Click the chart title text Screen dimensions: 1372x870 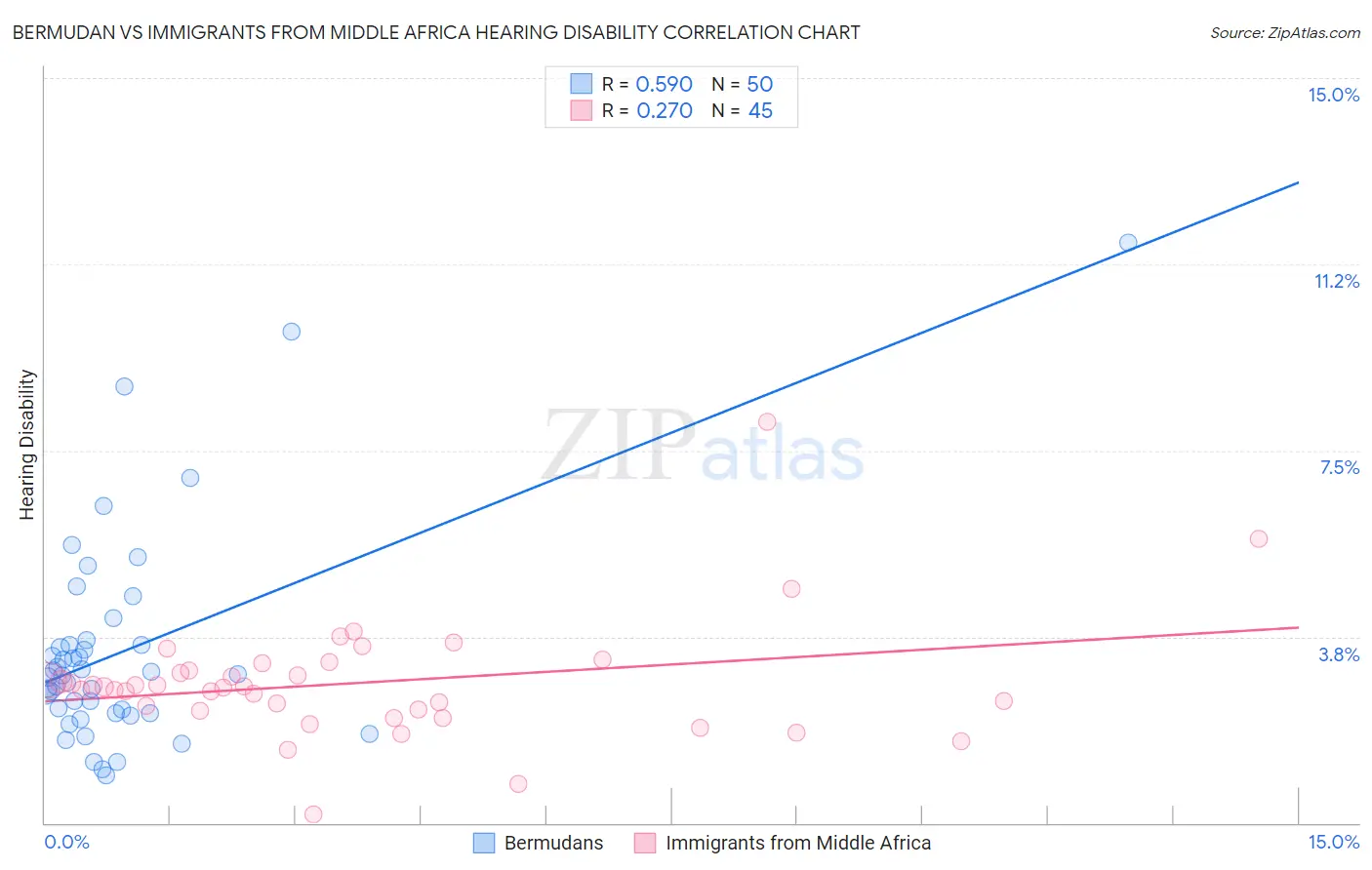[436, 32]
